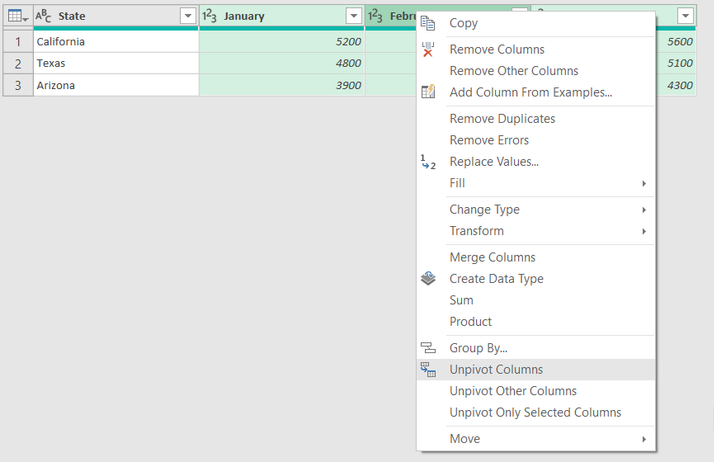714x462 pixels.
Task: Expand the Change Type submenu arrow
Action: [x=644, y=210]
